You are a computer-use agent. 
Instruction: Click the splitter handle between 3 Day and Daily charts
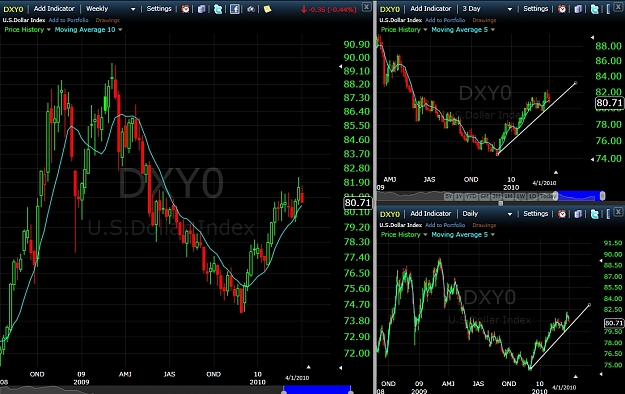[501, 203]
